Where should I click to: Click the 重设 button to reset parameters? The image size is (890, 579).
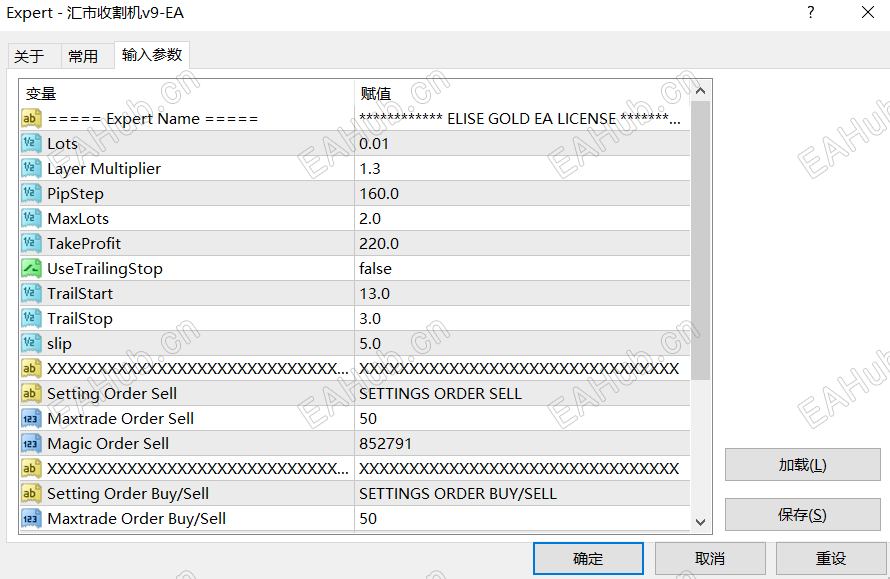831,558
